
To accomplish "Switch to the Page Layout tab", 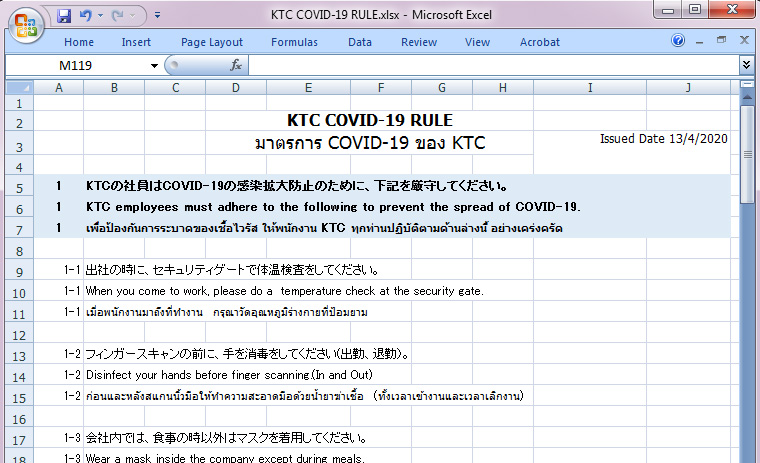I will [x=212, y=42].
